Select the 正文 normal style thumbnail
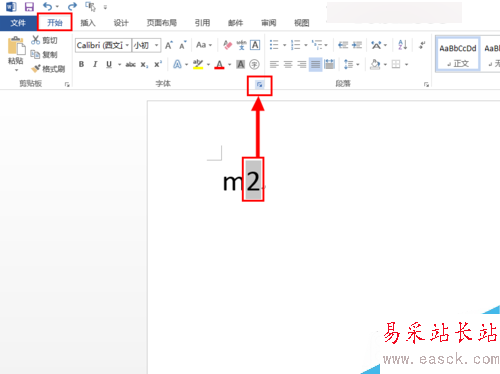 click(458, 54)
